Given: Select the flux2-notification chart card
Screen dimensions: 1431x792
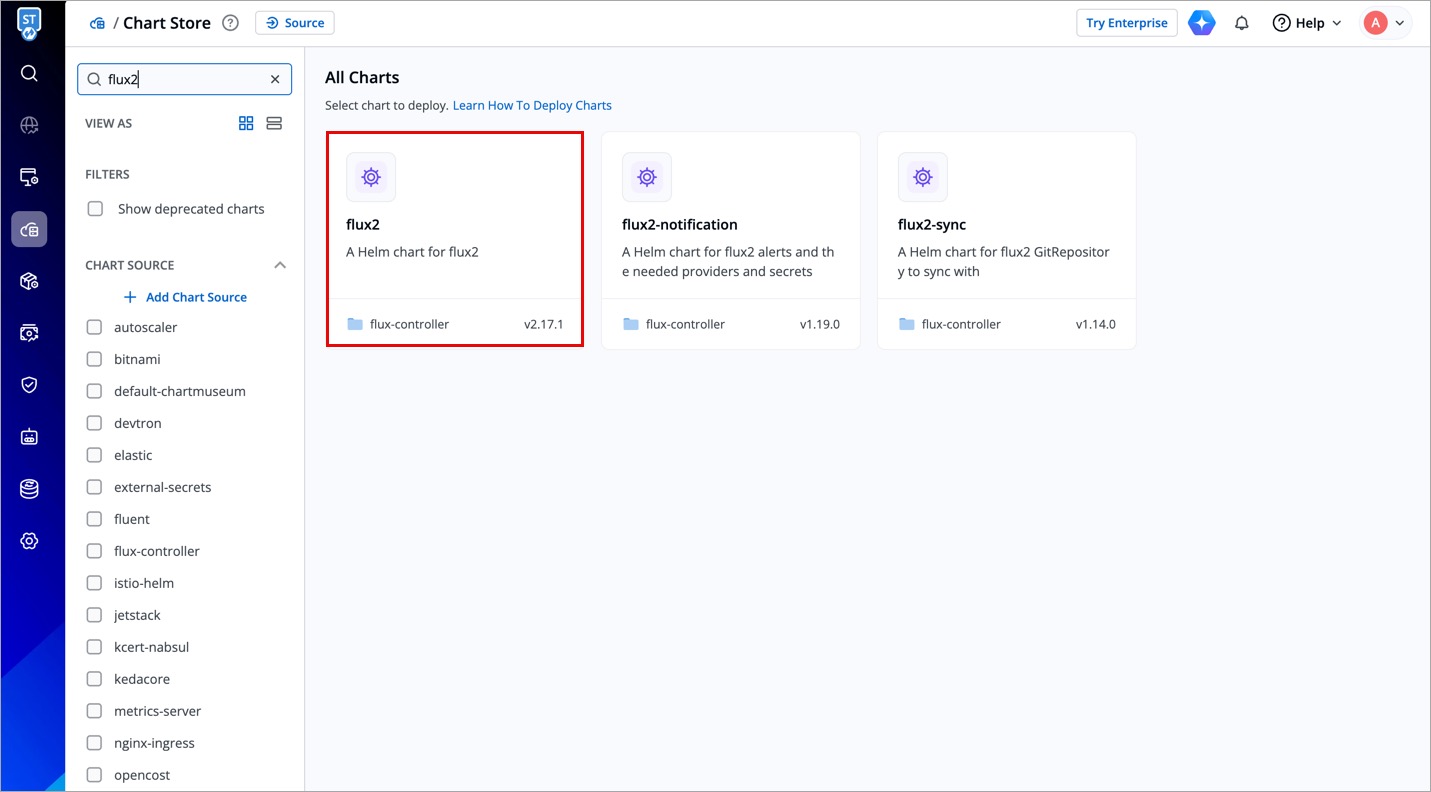Looking at the screenshot, I should [730, 240].
